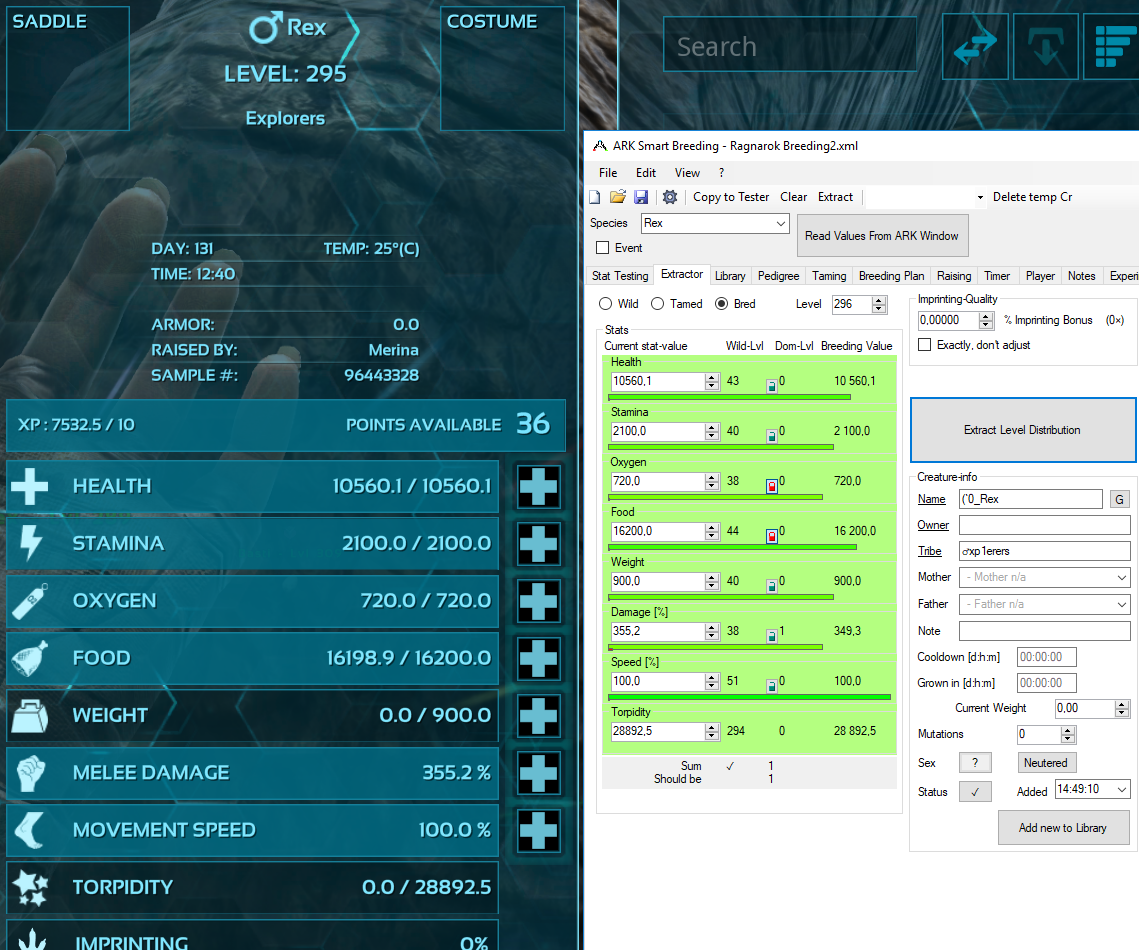Add a point to Stamina in ARK
The image size is (1139, 950).
click(x=539, y=543)
